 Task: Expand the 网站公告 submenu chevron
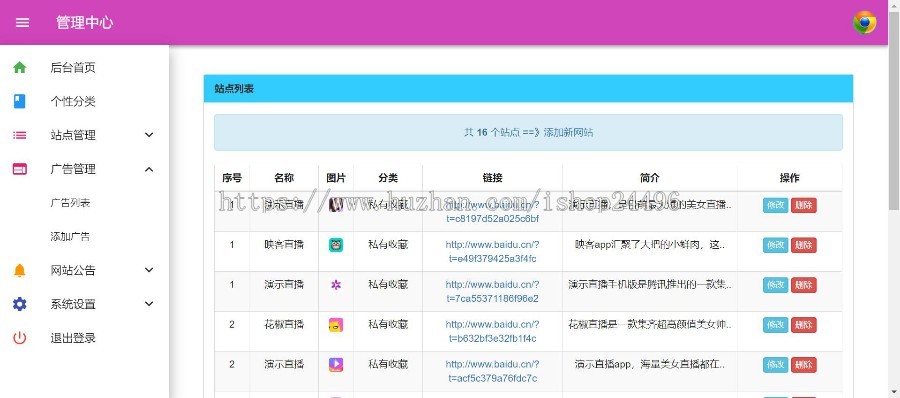tap(149, 270)
